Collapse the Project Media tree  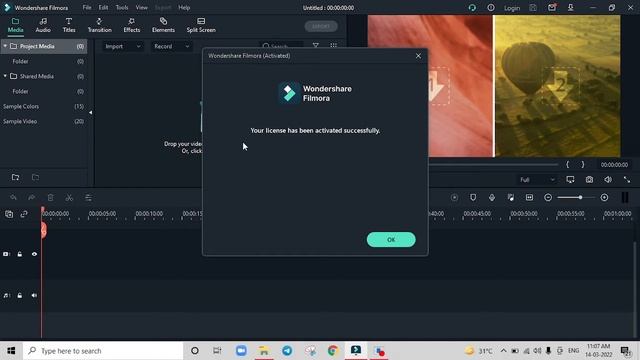pos(5,46)
